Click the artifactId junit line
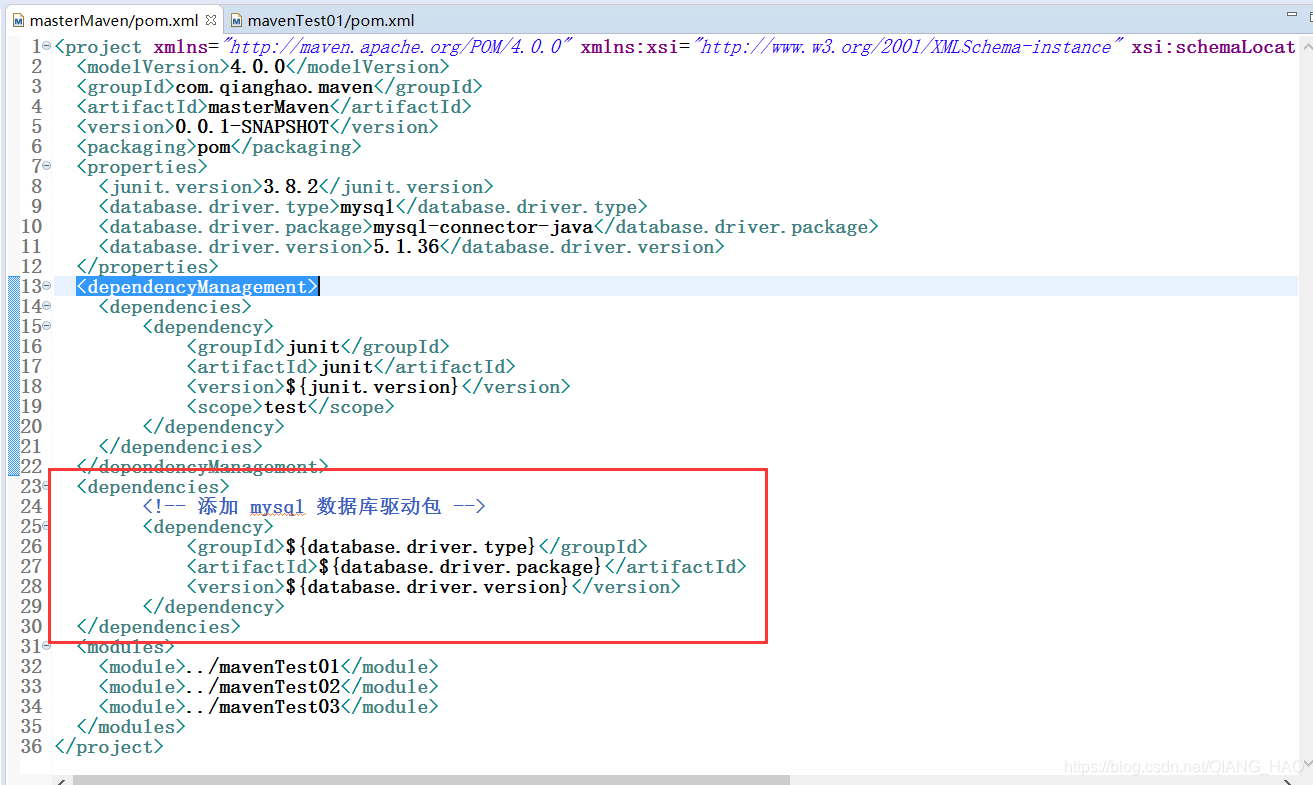Image resolution: width=1313 pixels, height=785 pixels. 351,367
